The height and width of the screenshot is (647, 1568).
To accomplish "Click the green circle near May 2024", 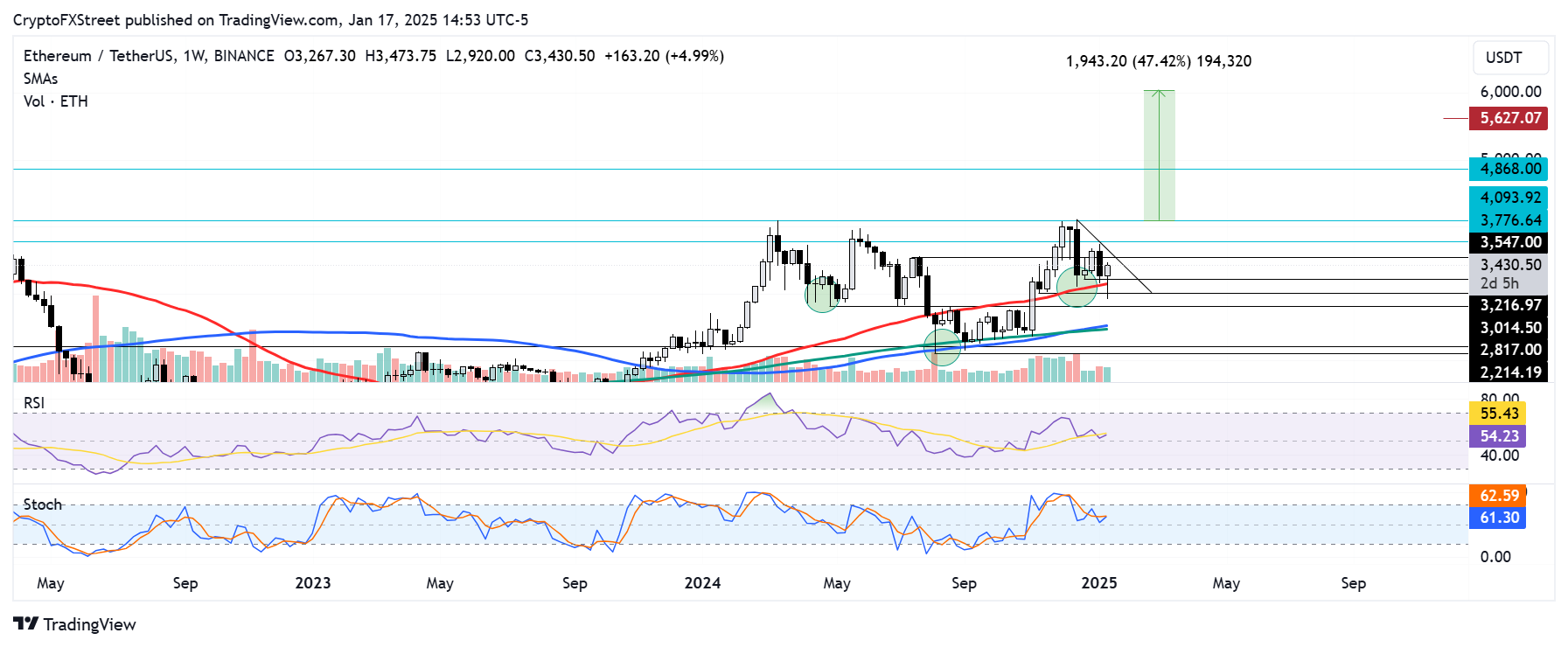I will click(822, 294).
